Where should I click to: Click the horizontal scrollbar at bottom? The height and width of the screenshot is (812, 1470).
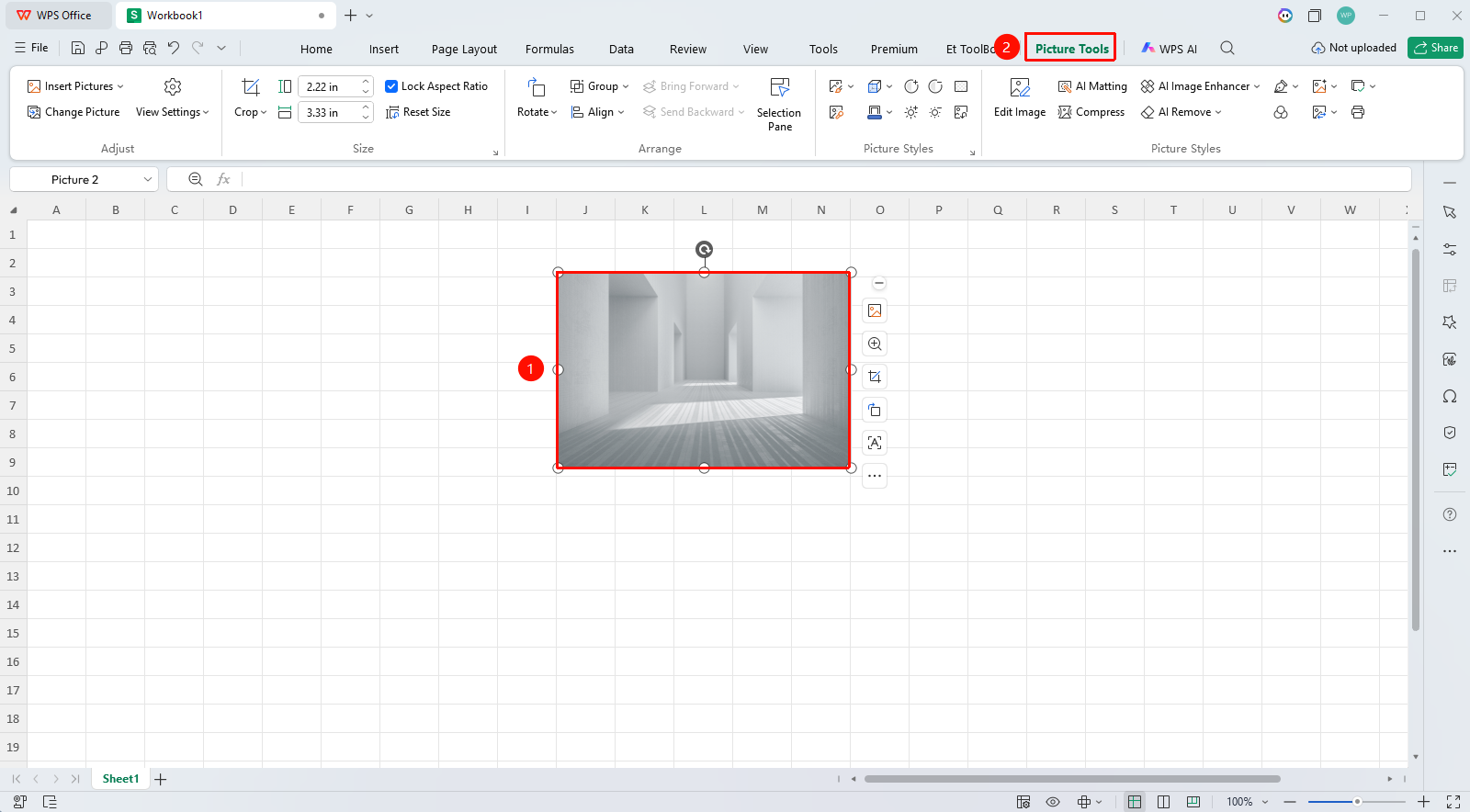coord(1072,779)
